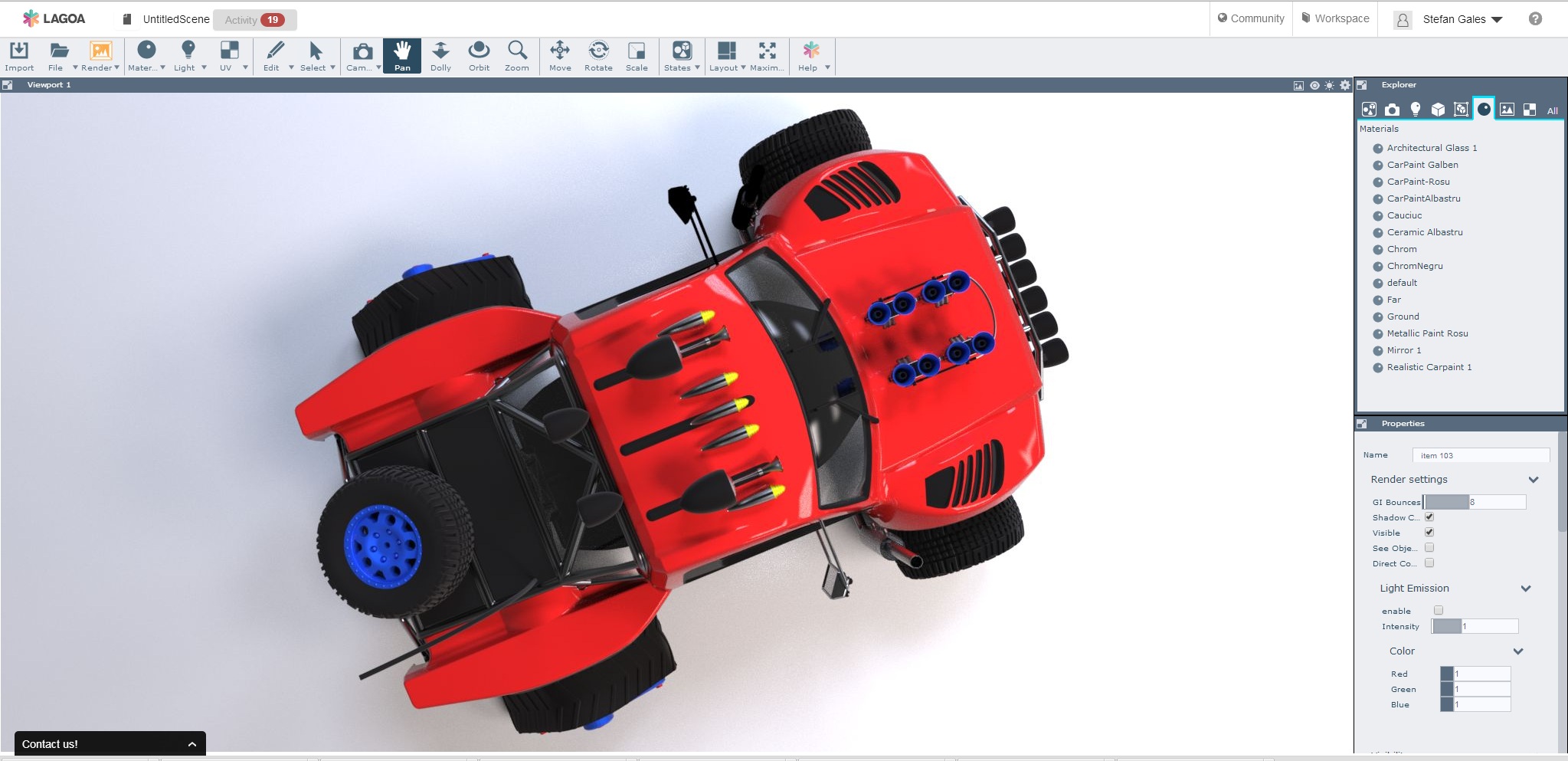Viewport: 1568px width, 761px height.
Task: Toggle the Shadow Catcher checkbox
Action: (1429, 517)
